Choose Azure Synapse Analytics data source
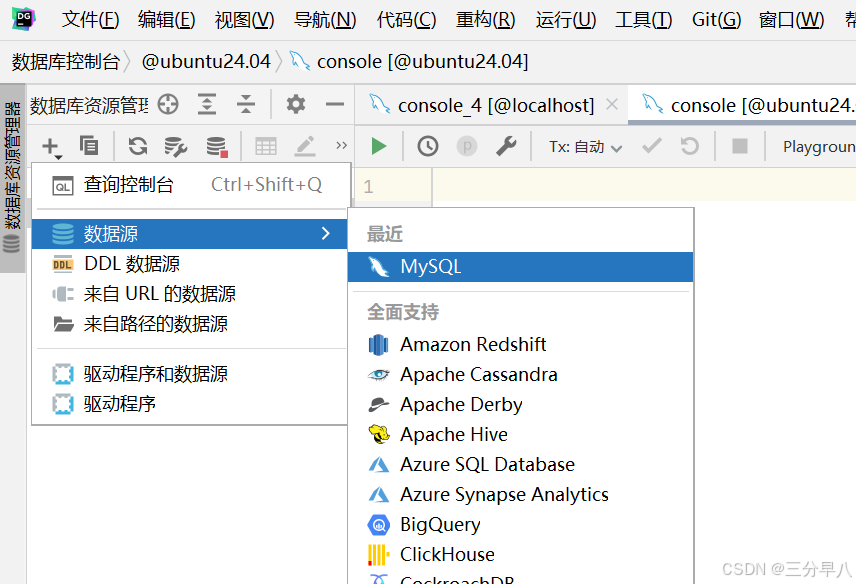Viewport: 856px width, 584px height. tap(520, 495)
